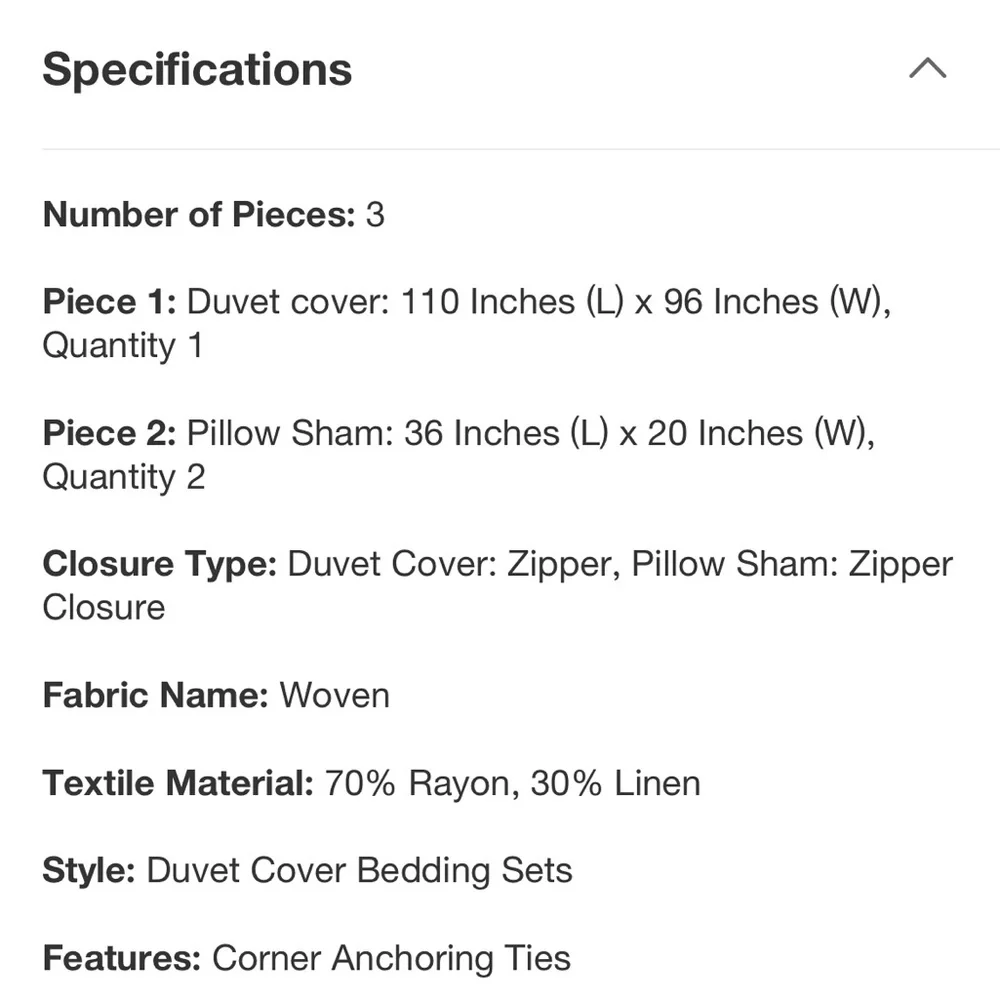Click the Piece 1 label
This screenshot has width=1000, height=1000.
click(x=109, y=302)
